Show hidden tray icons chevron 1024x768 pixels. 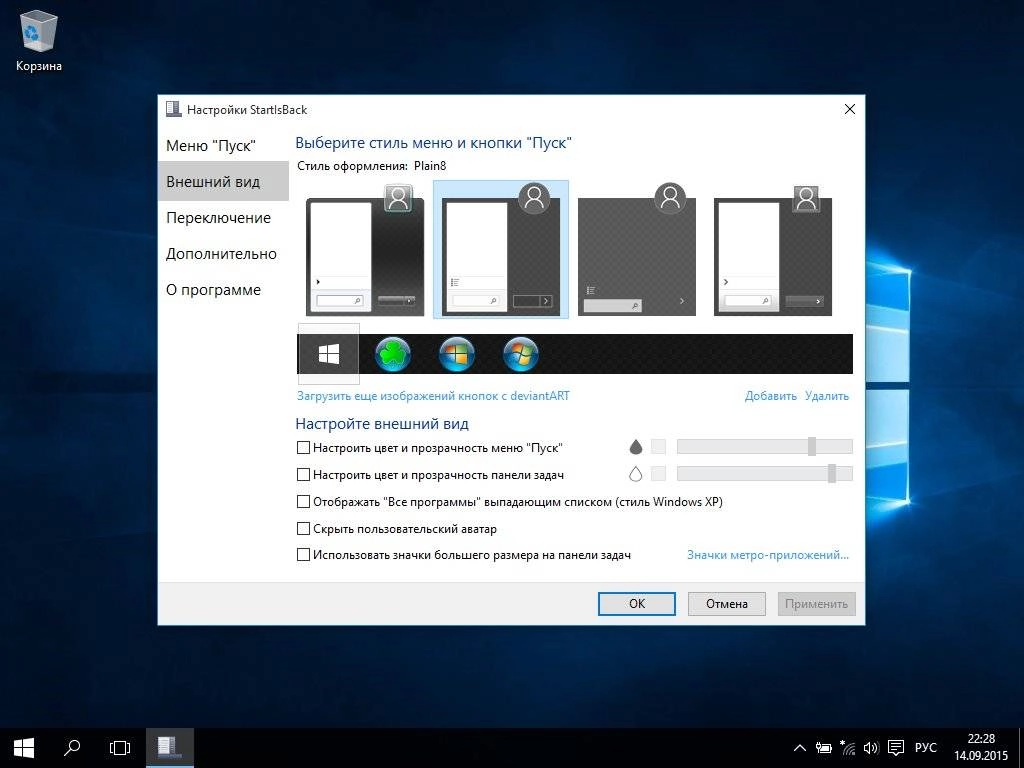coord(799,748)
